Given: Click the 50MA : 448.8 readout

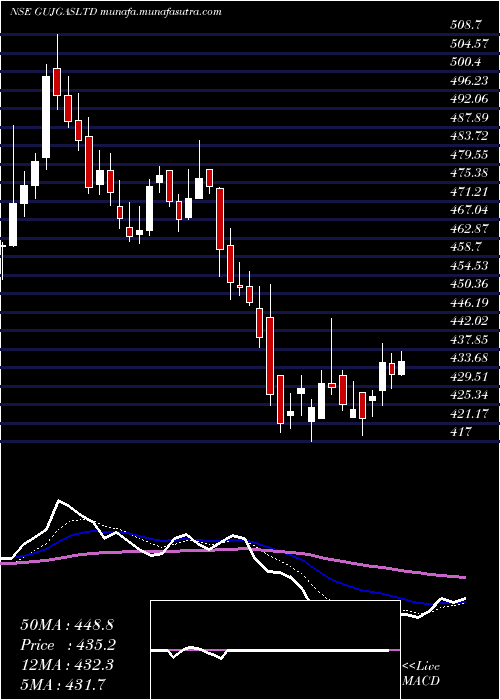Looking at the screenshot, I should [67, 625].
